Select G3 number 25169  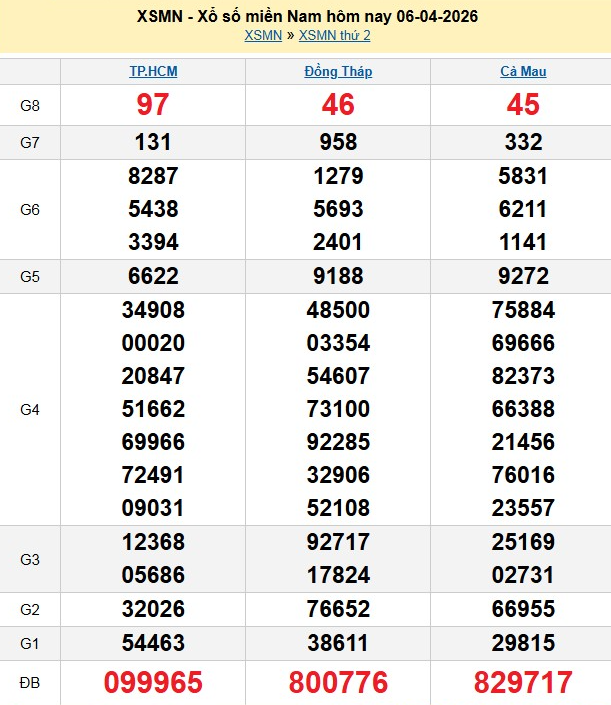pyautogui.click(x=523, y=542)
